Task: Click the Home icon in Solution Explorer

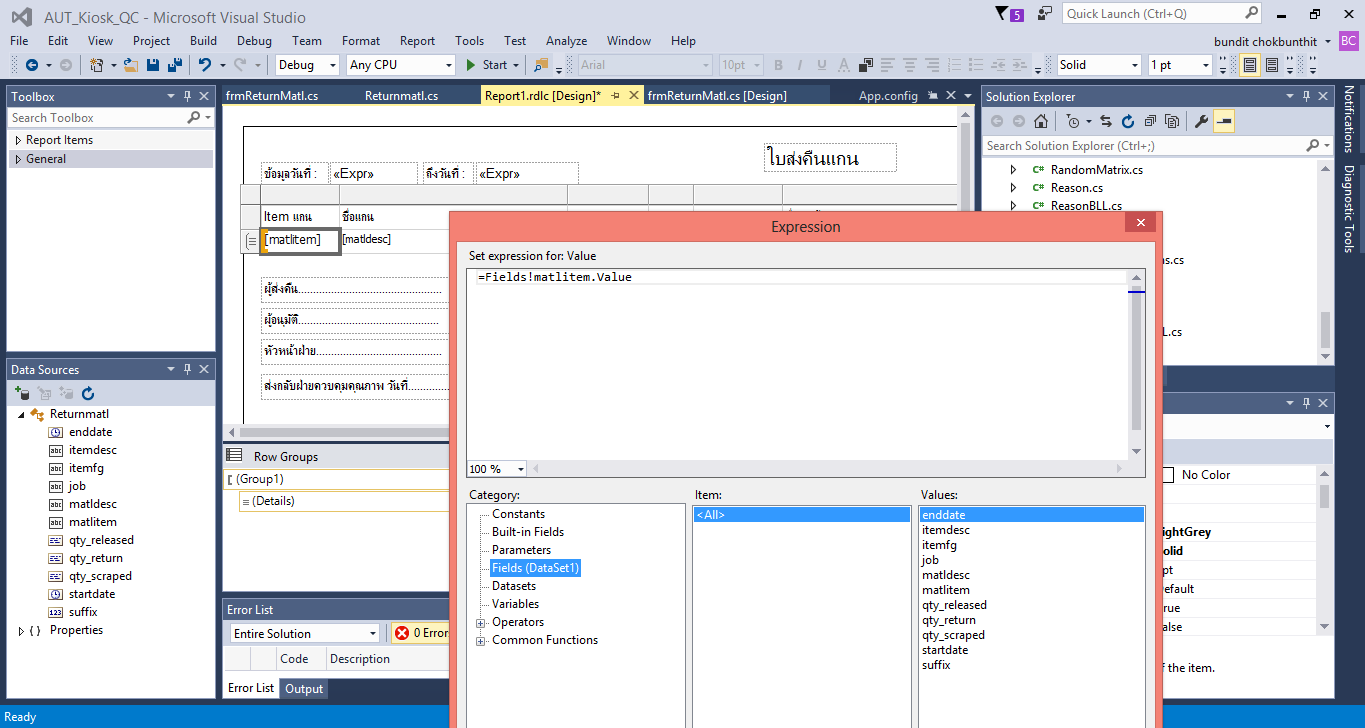Action: tap(1041, 121)
